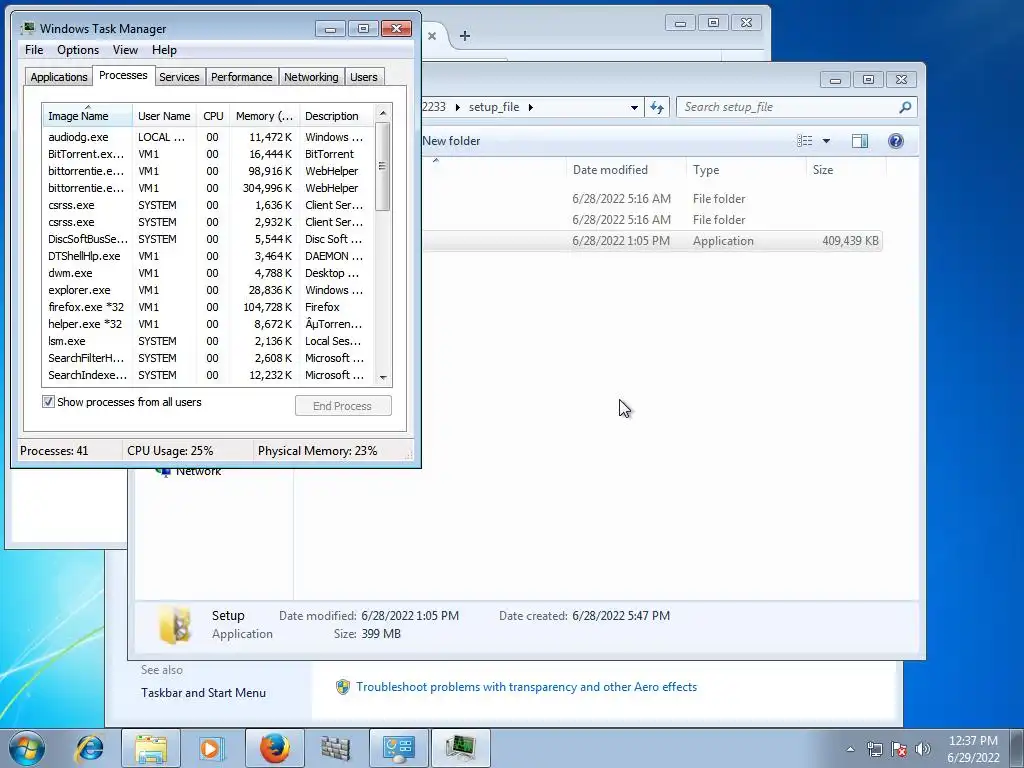Sort processes by Image Name column
Viewport: 1024px width, 768px height.
coord(88,116)
